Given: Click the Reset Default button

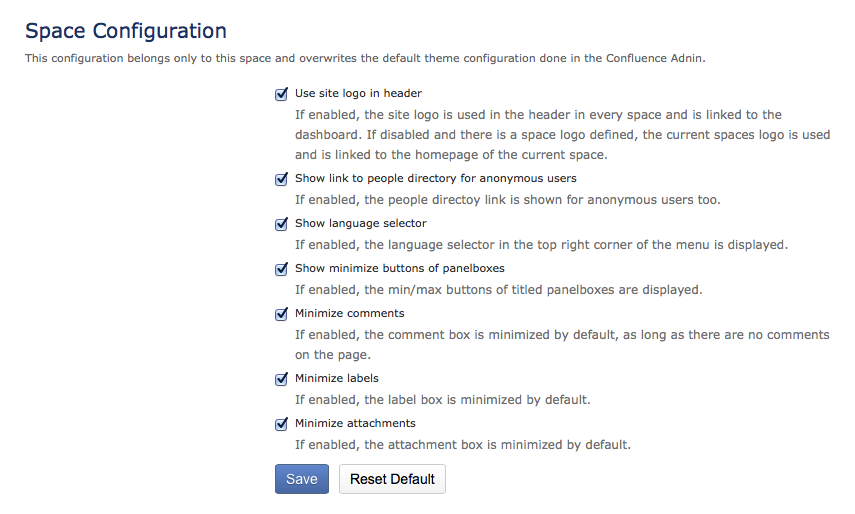Looking at the screenshot, I should (392, 479).
